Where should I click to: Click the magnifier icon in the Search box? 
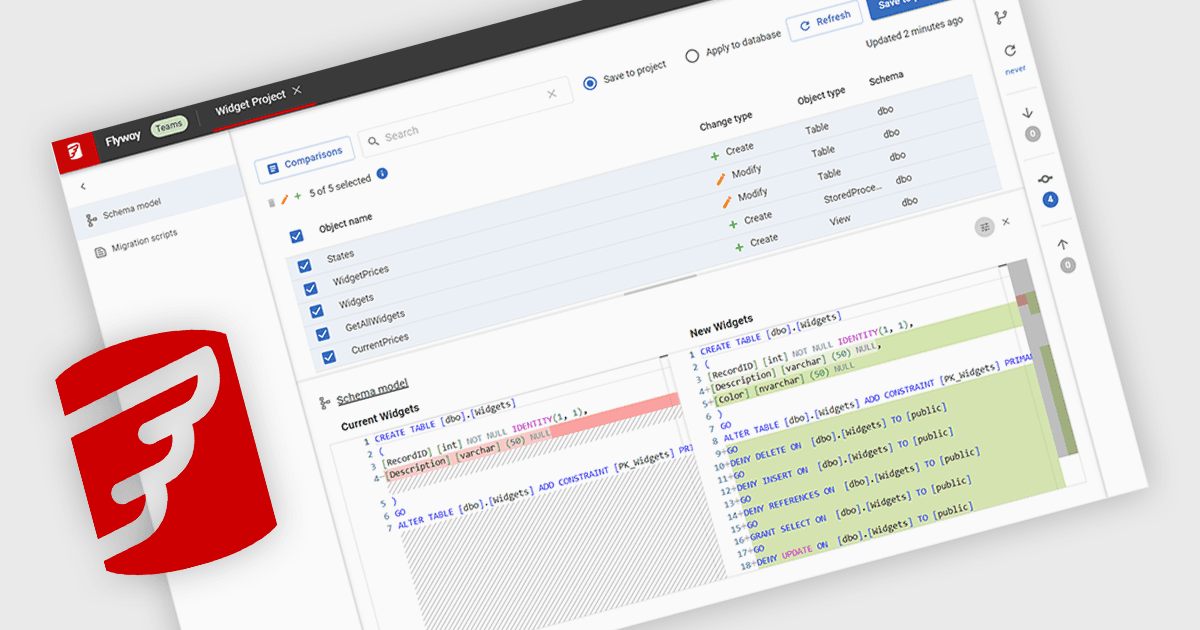[374, 141]
